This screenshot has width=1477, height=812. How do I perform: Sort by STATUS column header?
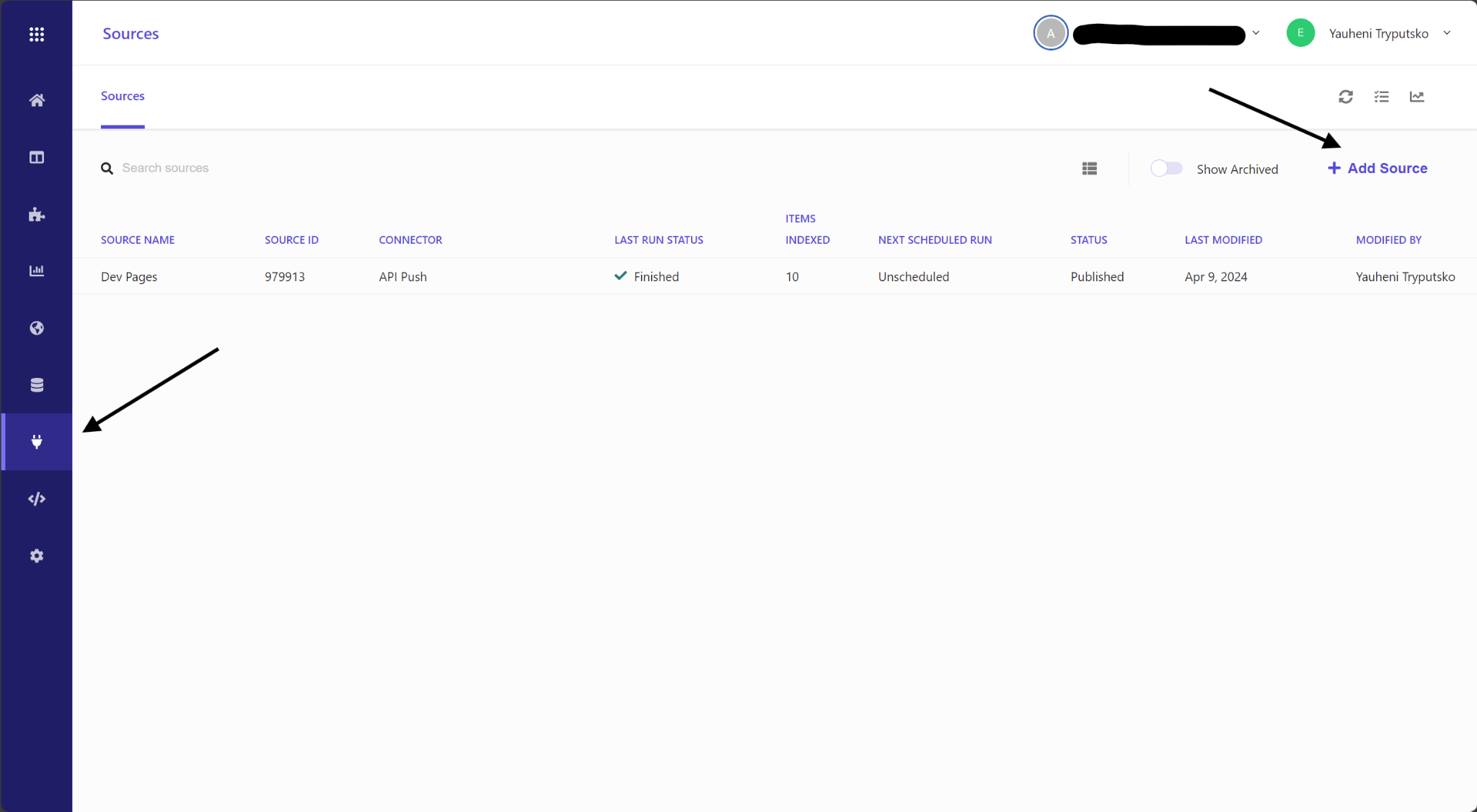click(x=1088, y=240)
